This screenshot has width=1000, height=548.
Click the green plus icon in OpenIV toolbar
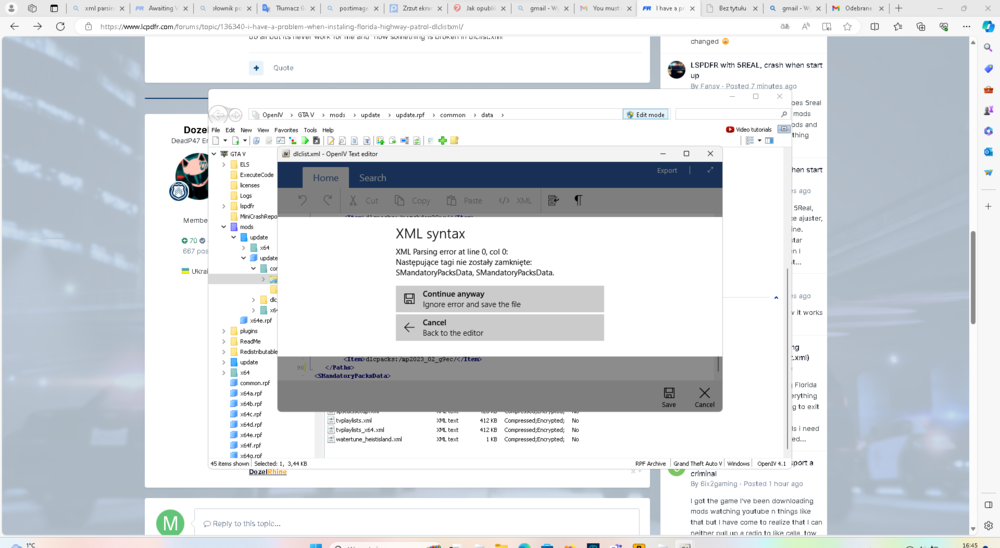pos(442,140)
